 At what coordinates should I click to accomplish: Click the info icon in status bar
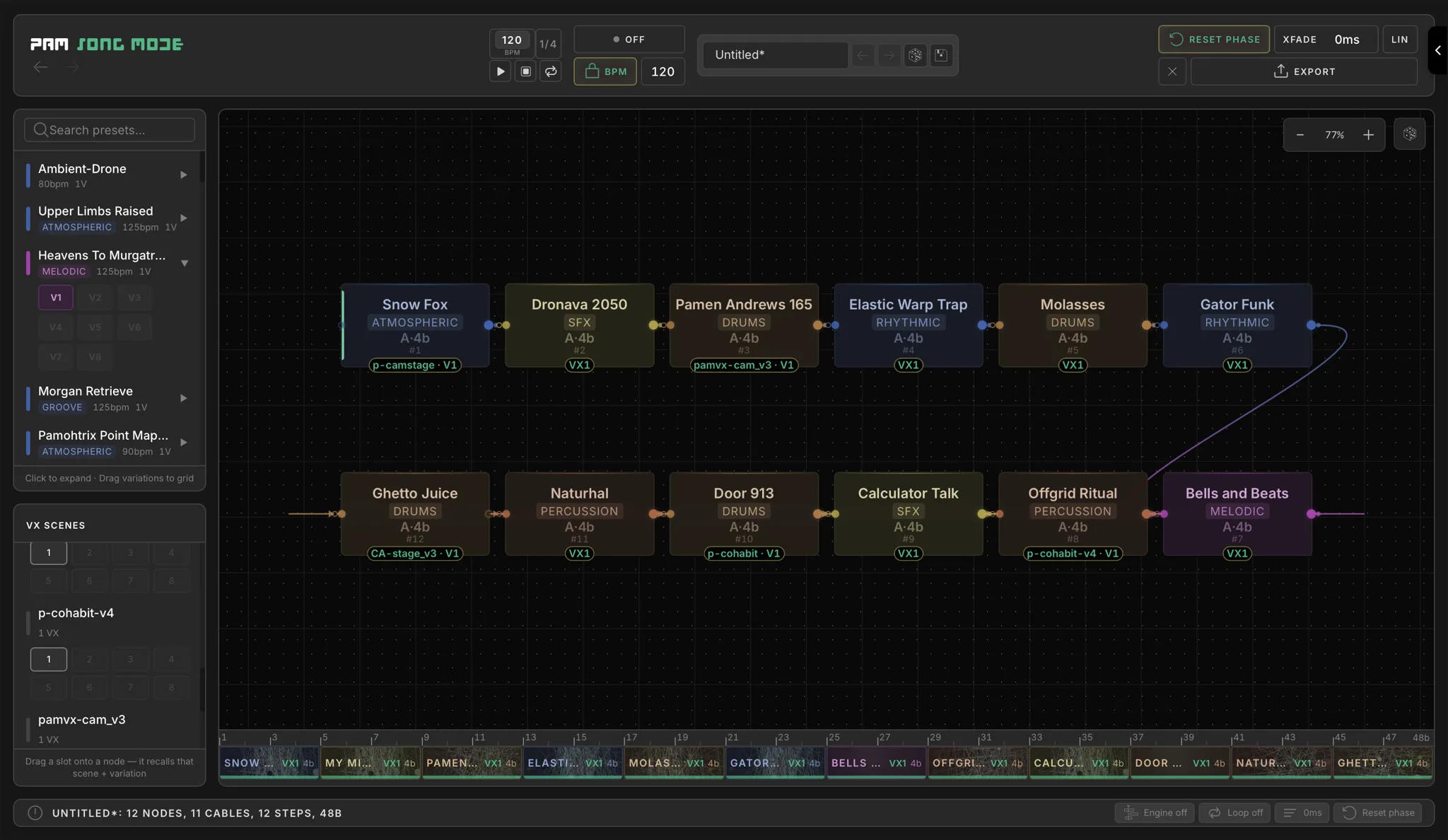[35, 813]
